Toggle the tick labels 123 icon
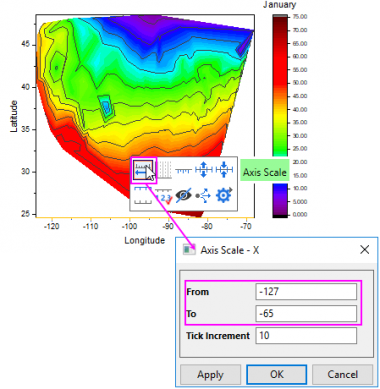380x389 pixels. pyautogui.click(x=164, y=196)
